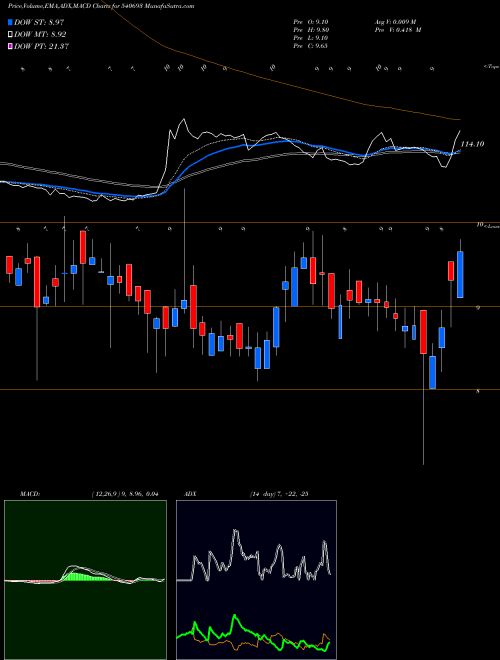This screenshot has height=660, width=500.
Task: Click the 'Avg V: 0.009 M' volume value
Action: [x=397, y=22]
